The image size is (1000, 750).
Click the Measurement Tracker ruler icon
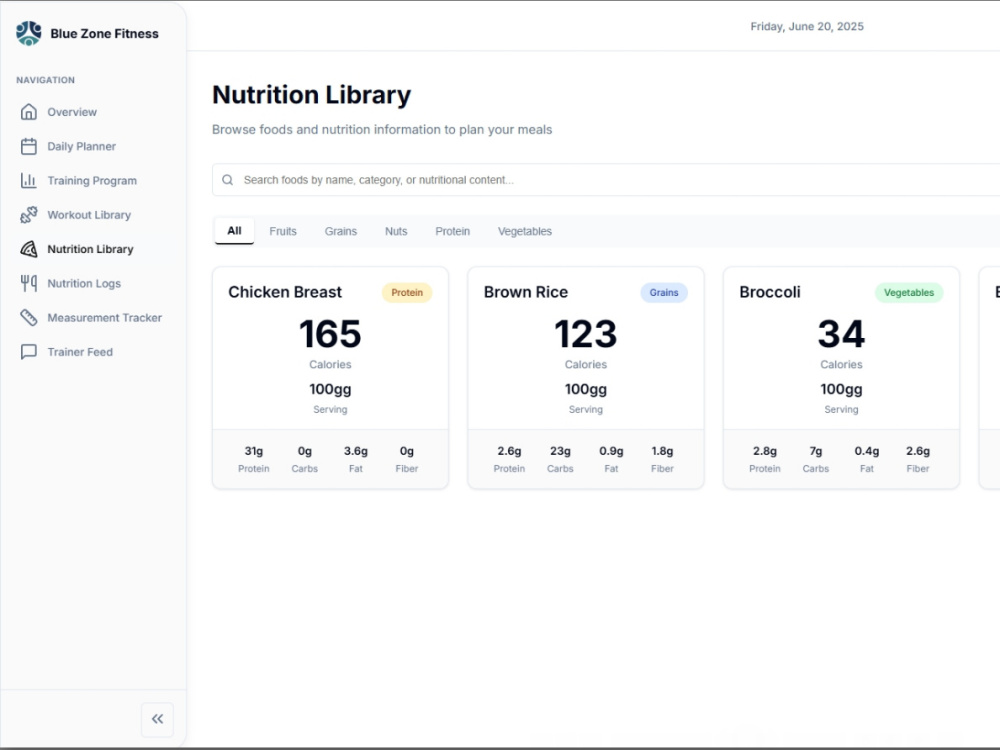coord(29,318)
